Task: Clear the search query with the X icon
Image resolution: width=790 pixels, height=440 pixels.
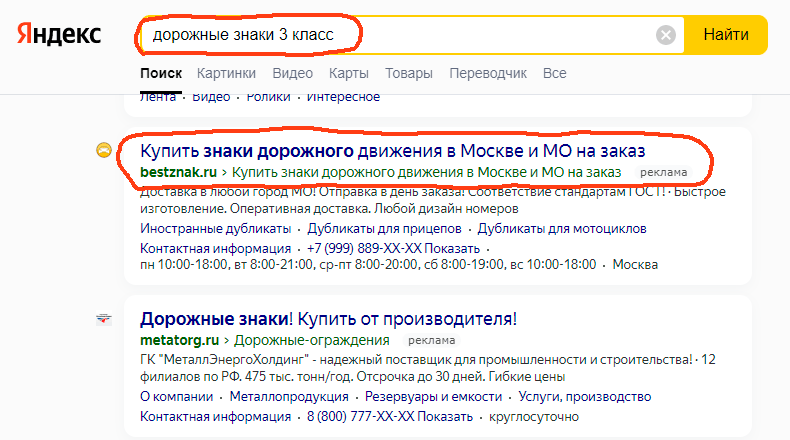Action: [x=666, y=35]
